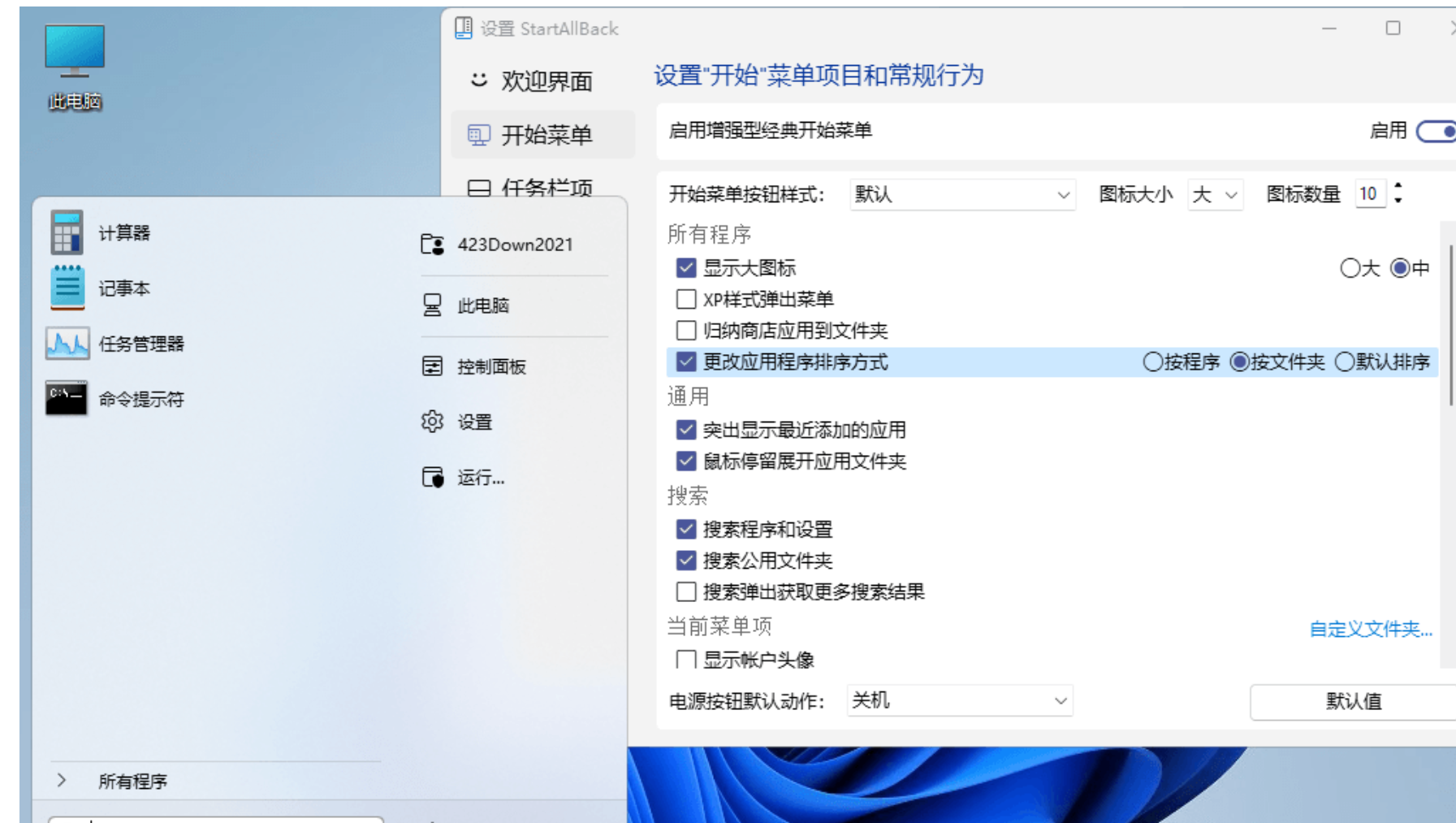Click 计算器 pinned program label
1456x823 pixels.
124,233
